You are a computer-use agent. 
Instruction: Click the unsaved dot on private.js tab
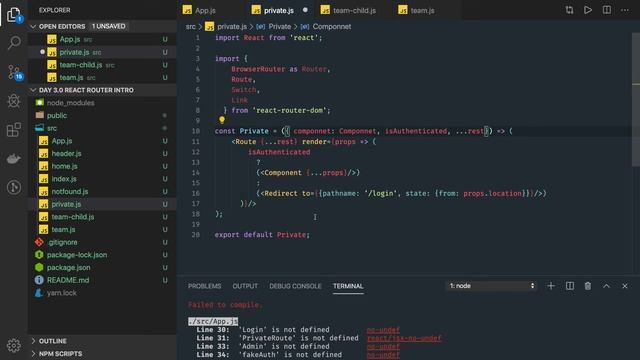pos(305,10)
